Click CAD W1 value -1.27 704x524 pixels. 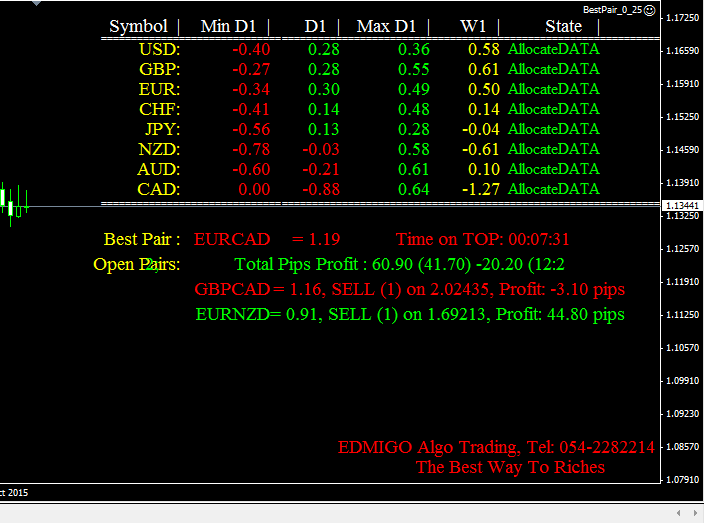tap(480, 189)
